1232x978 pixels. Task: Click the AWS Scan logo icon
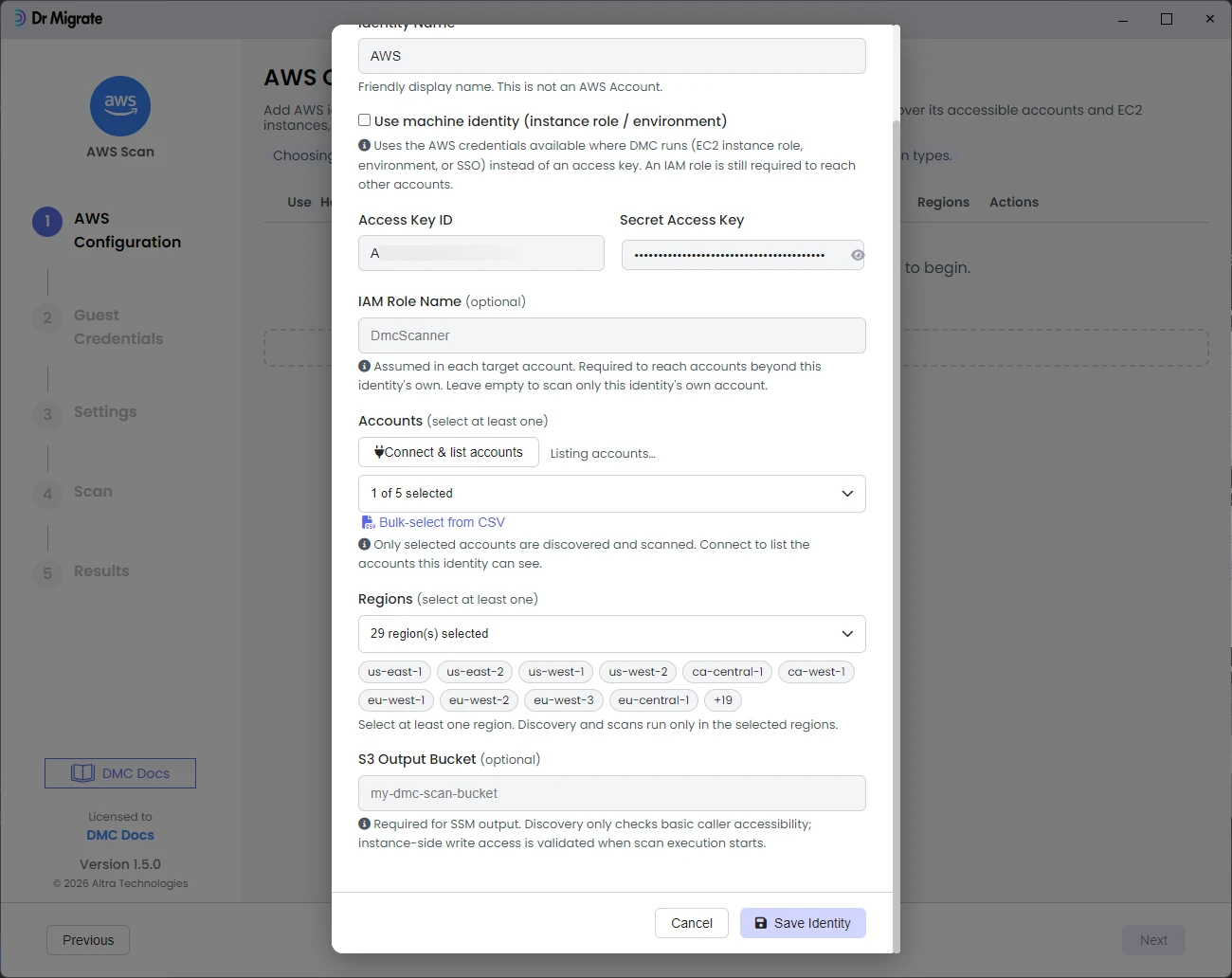[x=120, y=106]
